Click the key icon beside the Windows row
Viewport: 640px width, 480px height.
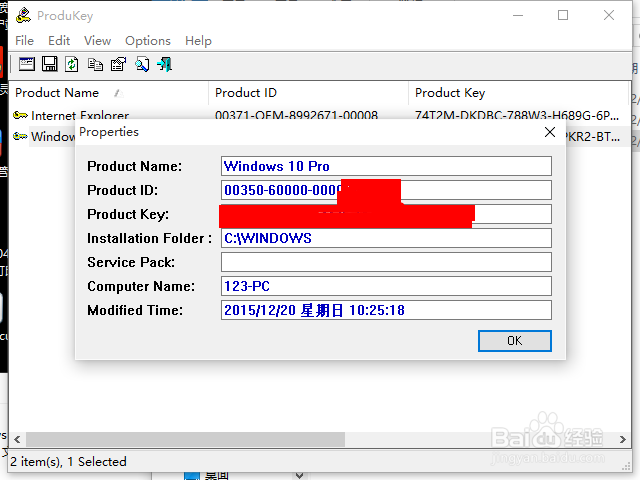click(20, 136)
